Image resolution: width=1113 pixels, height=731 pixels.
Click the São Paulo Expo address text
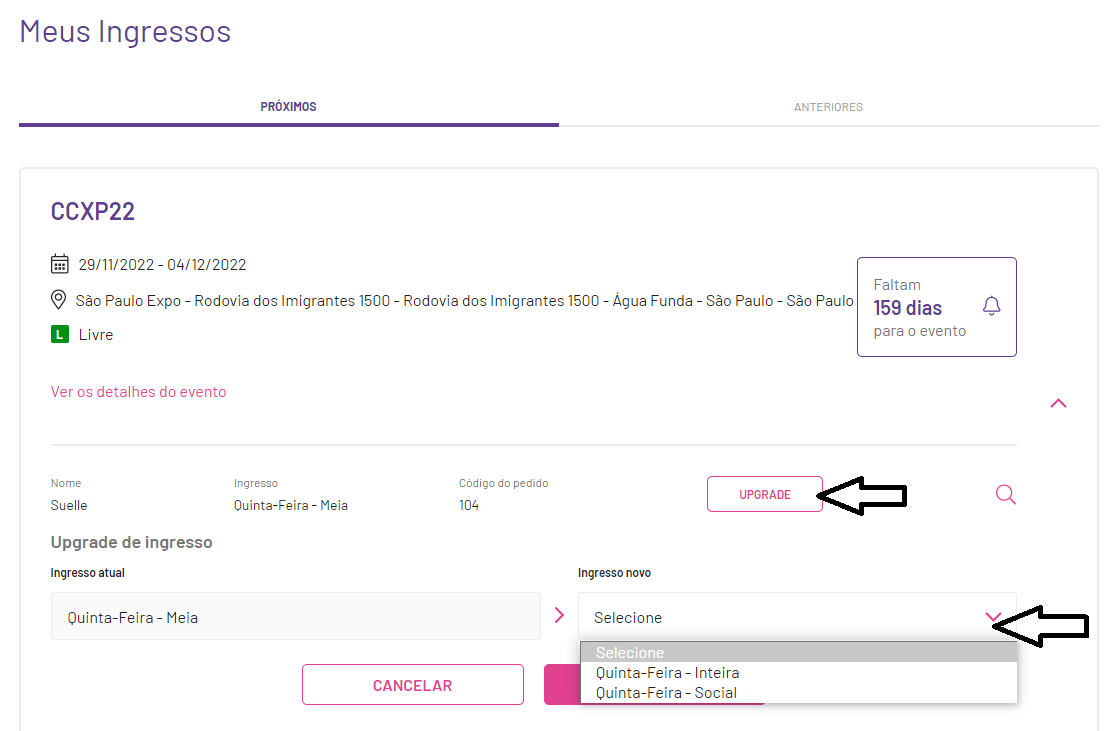[x=464, y=301]
